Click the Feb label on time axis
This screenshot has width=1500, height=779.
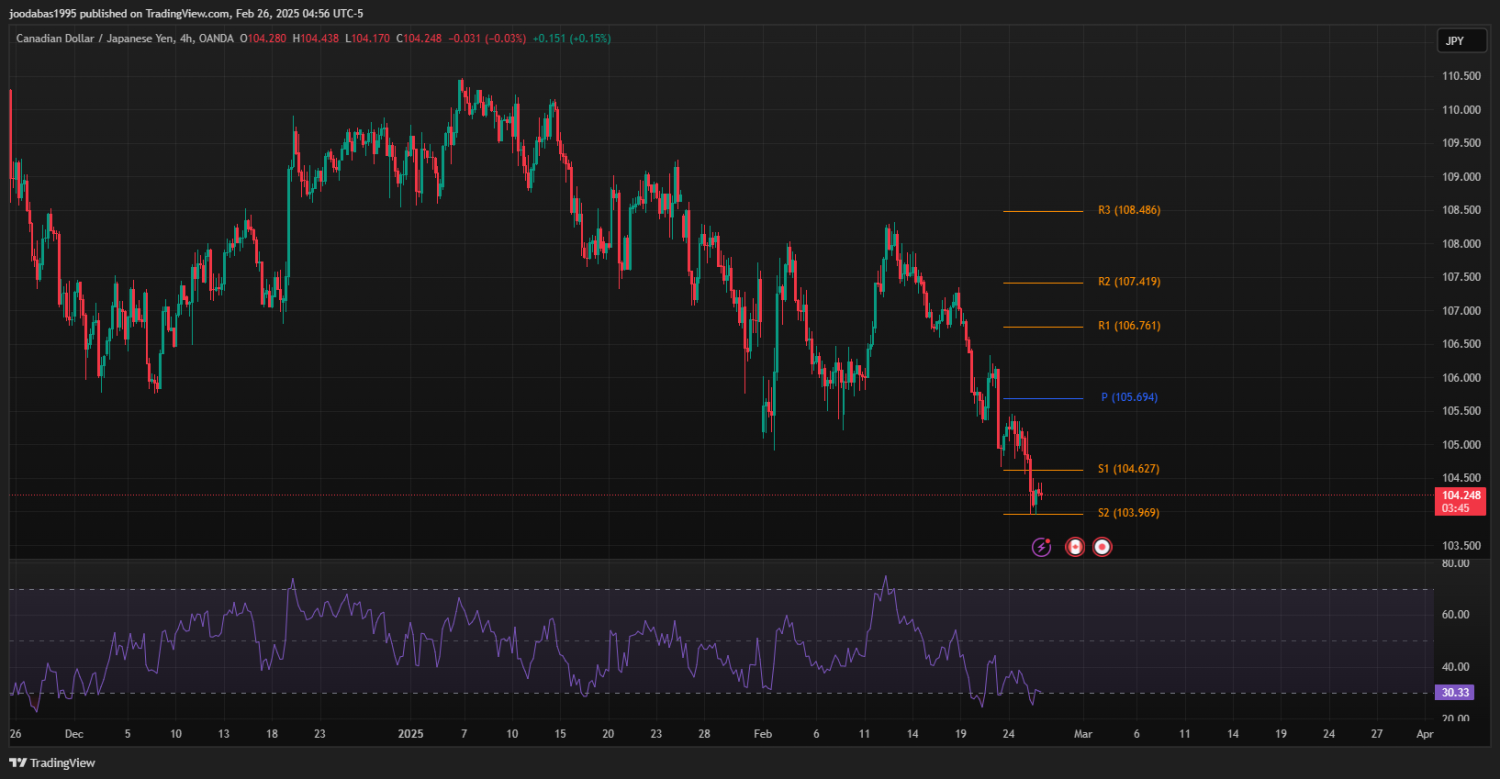(762, 733)
